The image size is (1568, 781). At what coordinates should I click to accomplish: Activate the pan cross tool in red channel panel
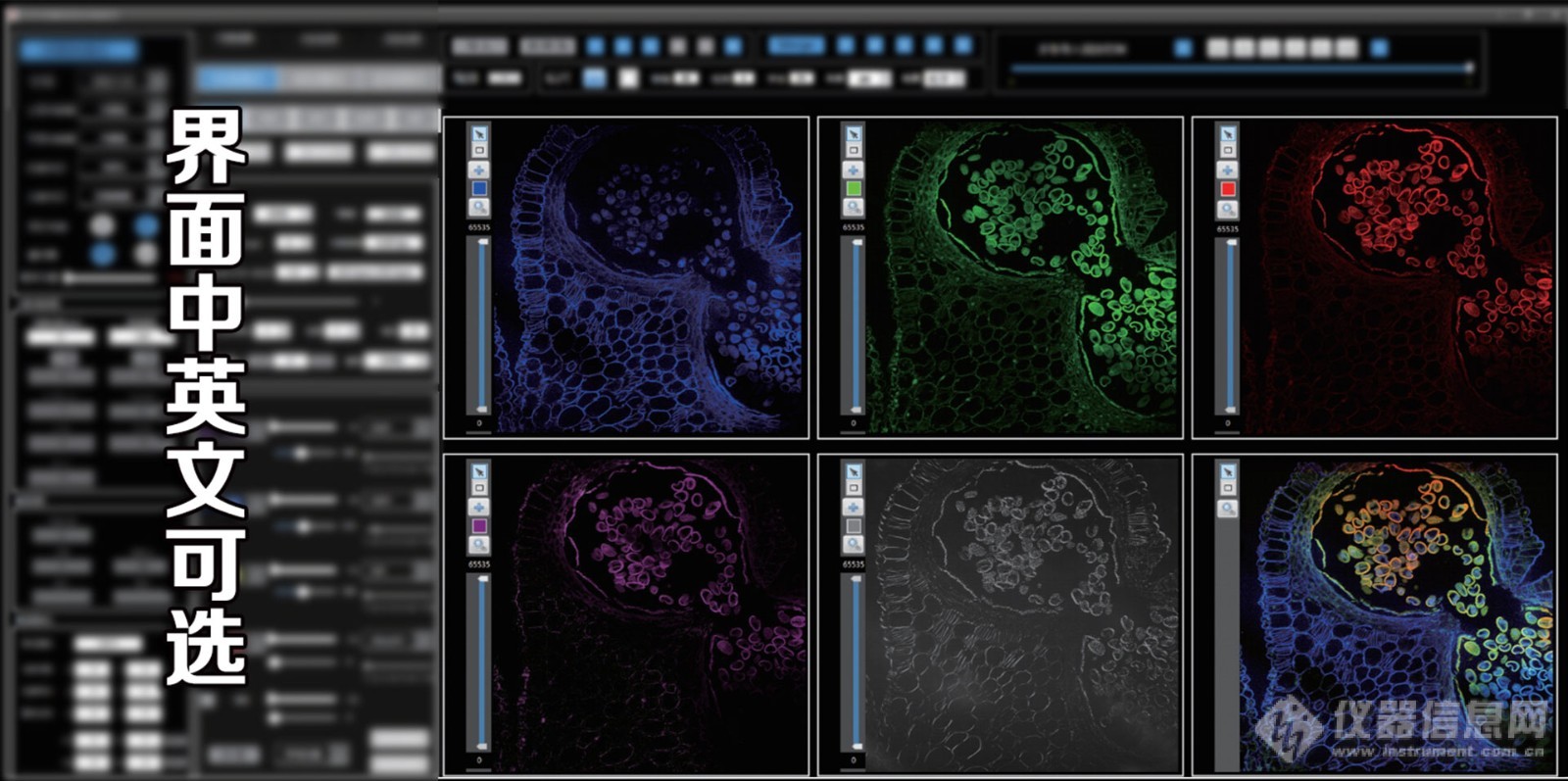click(1228, 170)
